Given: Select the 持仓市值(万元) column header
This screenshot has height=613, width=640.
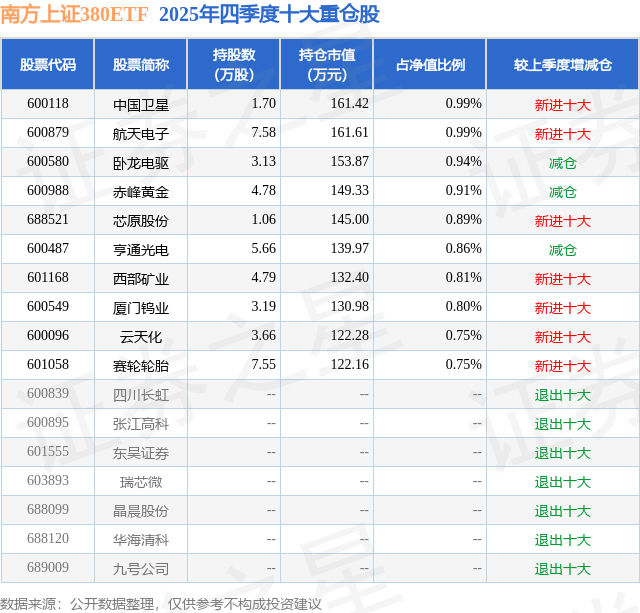Looking at the screenshot, I should point(327,64).
